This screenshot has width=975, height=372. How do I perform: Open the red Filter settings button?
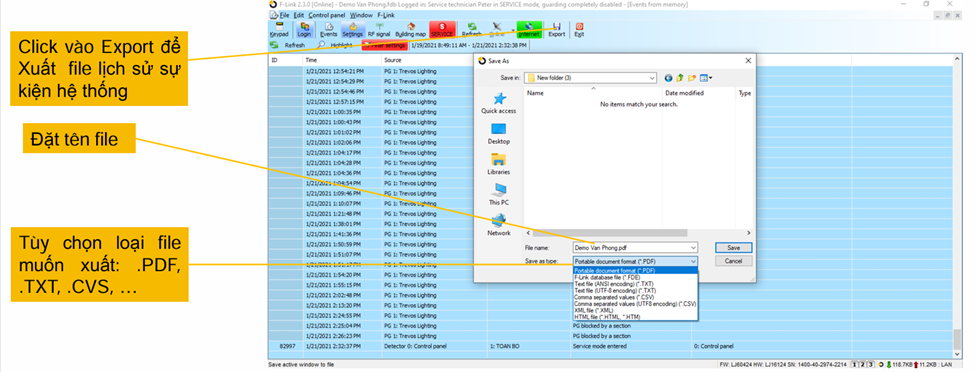point(385,45)
